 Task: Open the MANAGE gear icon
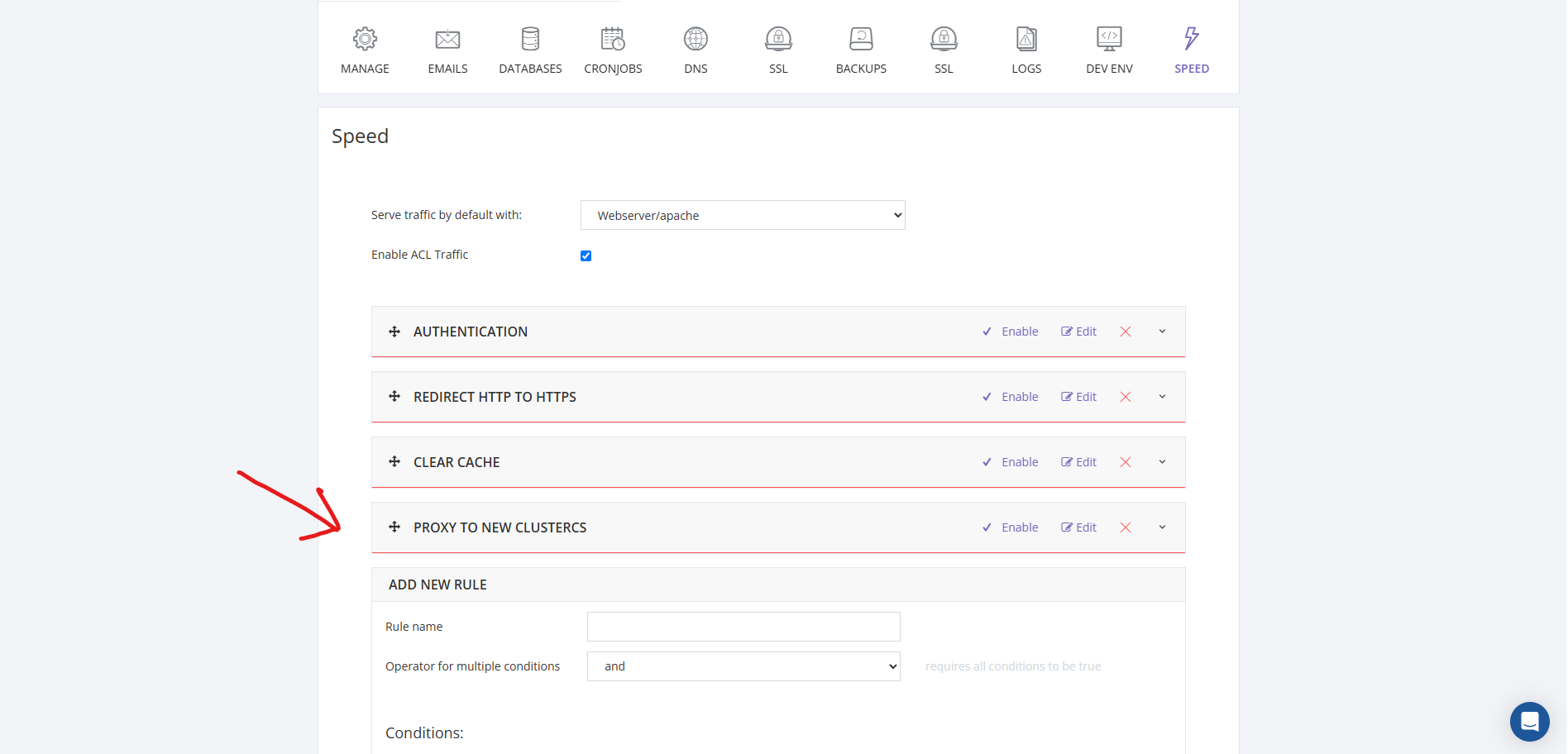click(365, 39)
